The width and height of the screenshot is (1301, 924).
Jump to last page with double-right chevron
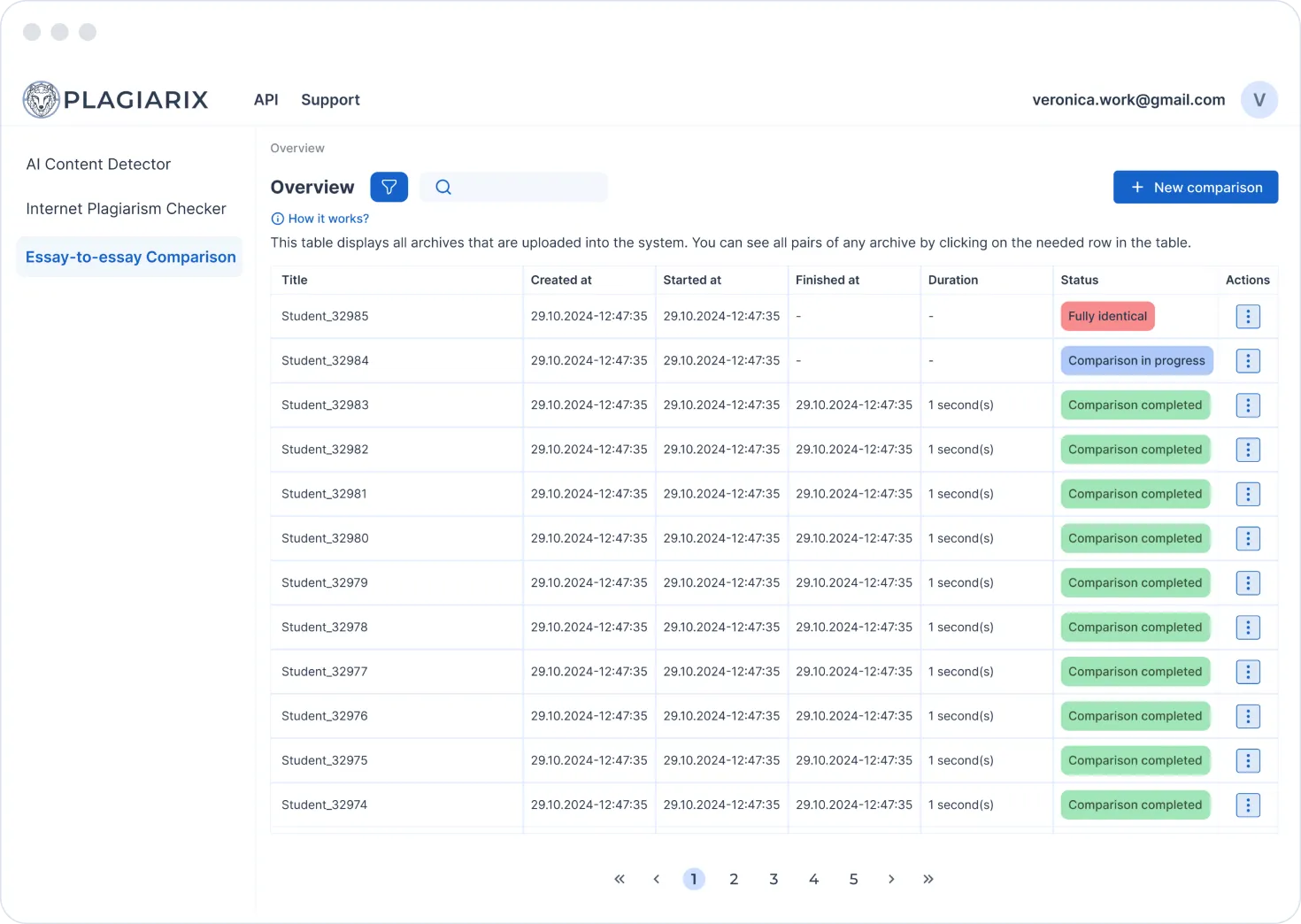(x=928, y=879)
